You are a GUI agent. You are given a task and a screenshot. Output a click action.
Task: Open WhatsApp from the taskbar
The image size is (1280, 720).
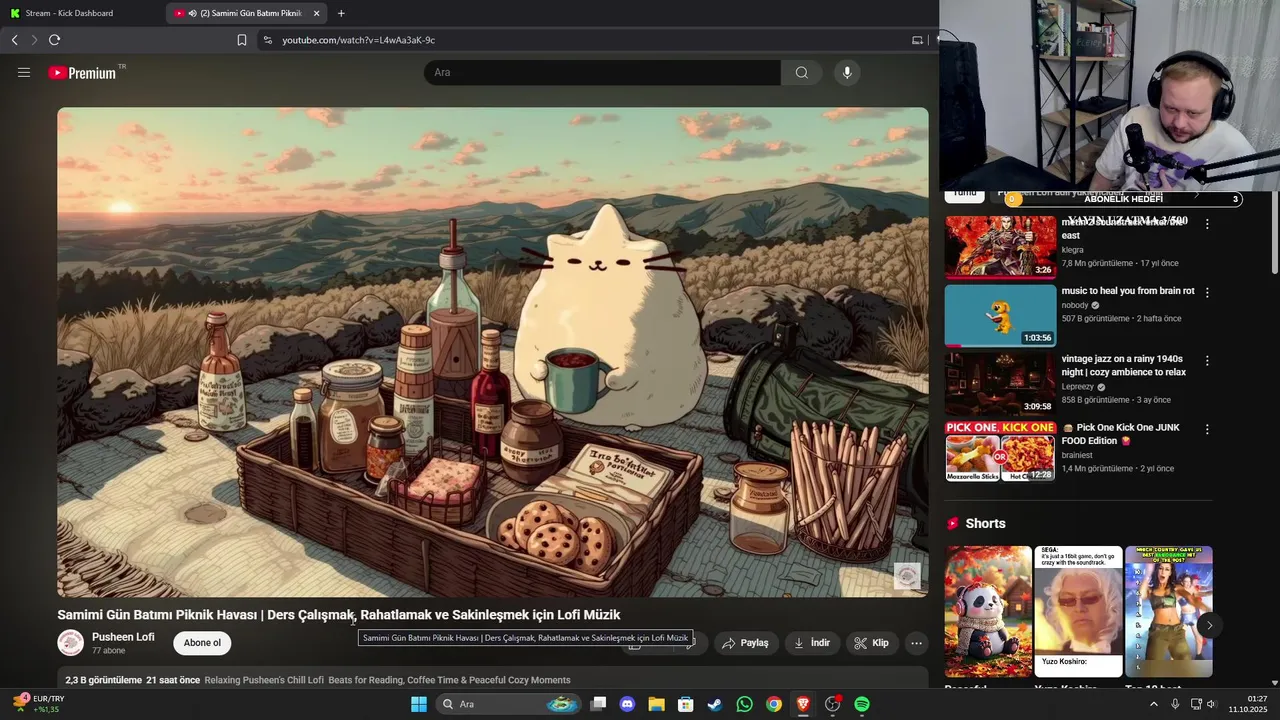pyautogui.click(x=744, y=704)
